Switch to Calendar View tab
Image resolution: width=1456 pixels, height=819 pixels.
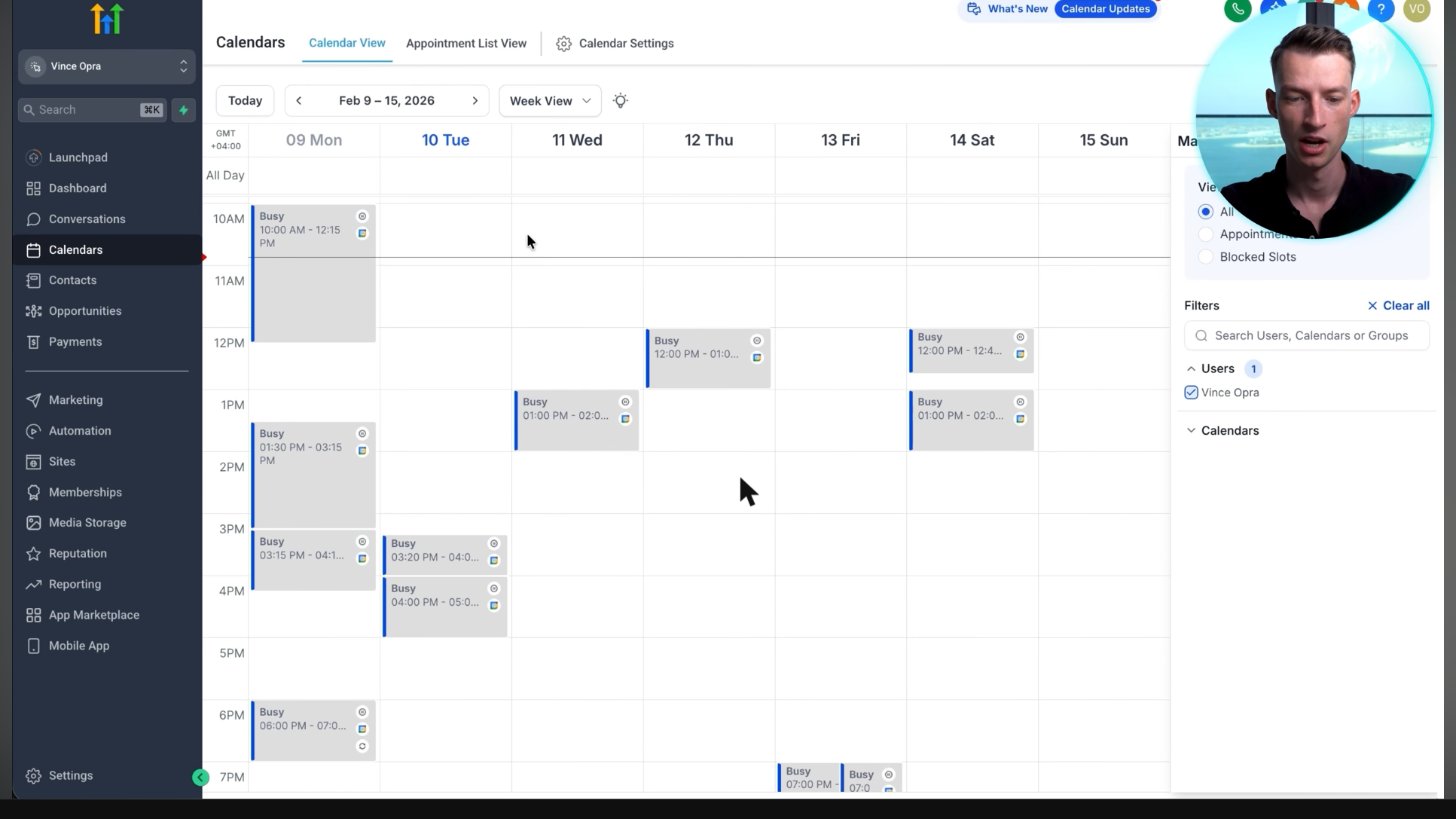click(x=347, y=43)
